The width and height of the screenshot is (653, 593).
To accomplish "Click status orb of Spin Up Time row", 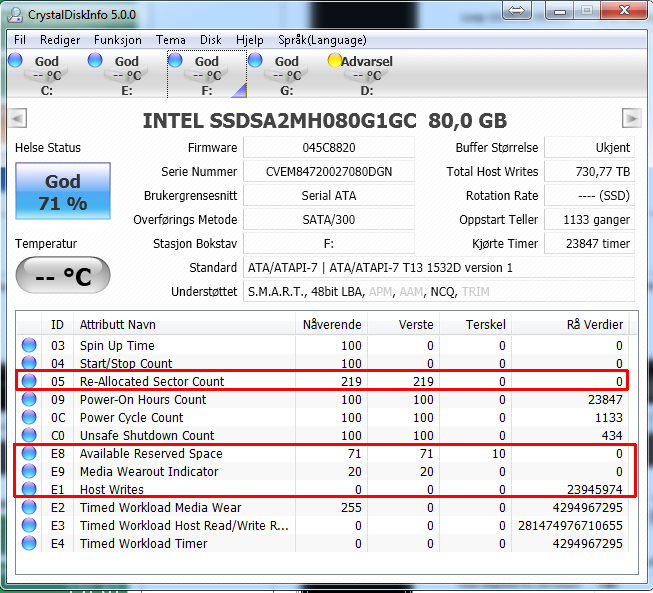I will (29, 345).
